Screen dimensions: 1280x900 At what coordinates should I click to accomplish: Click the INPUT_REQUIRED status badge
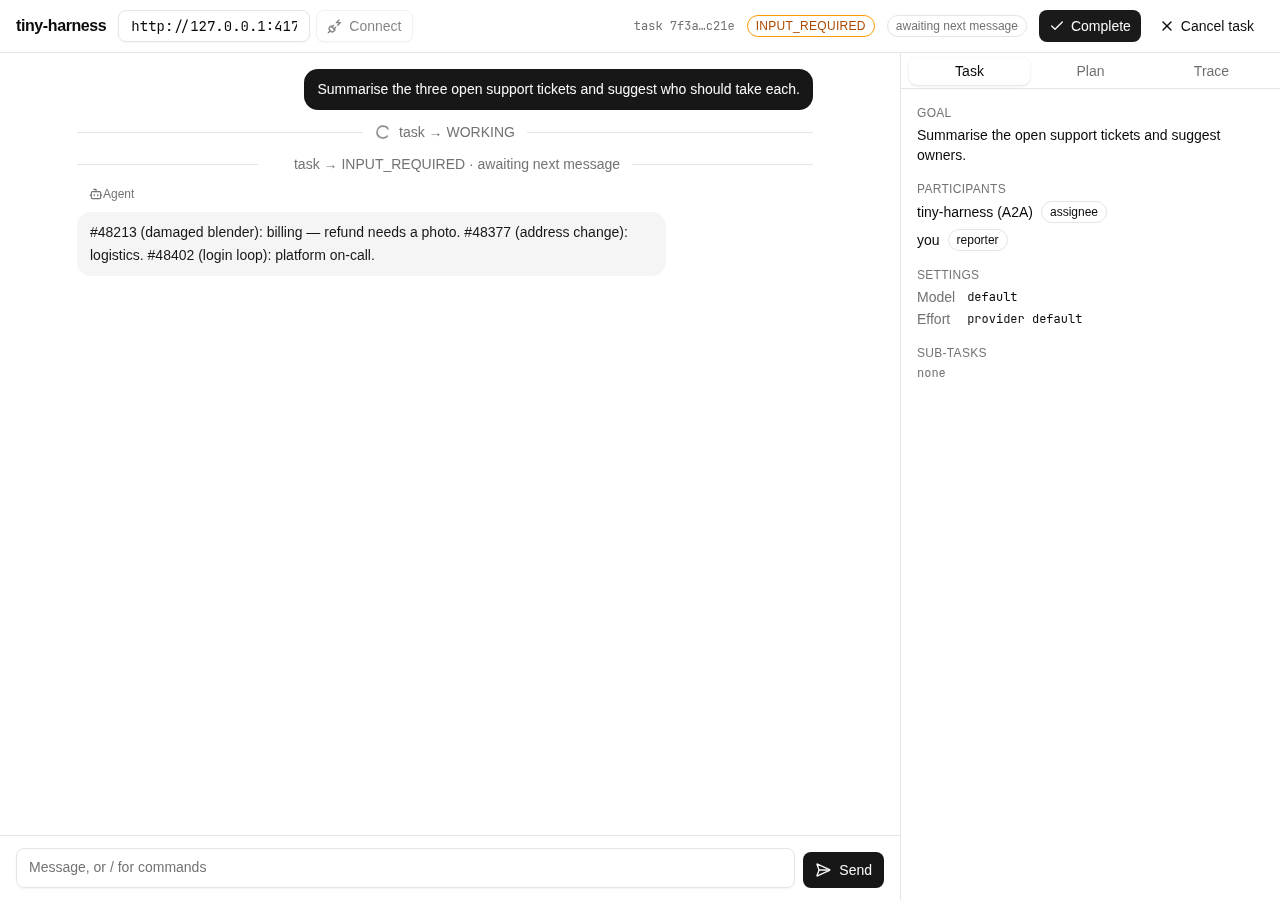pos(811,26)
